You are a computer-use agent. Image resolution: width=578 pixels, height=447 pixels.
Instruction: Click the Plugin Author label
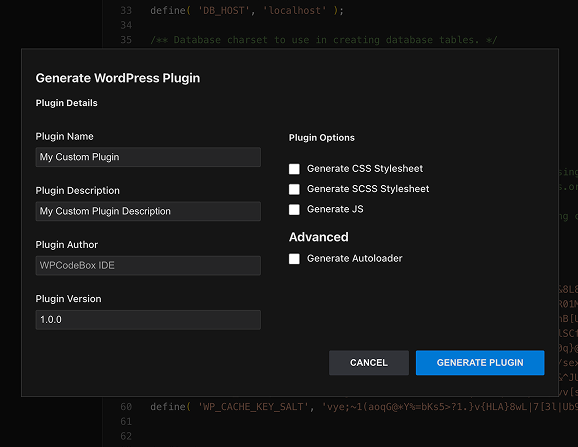(x=67, y=245)
